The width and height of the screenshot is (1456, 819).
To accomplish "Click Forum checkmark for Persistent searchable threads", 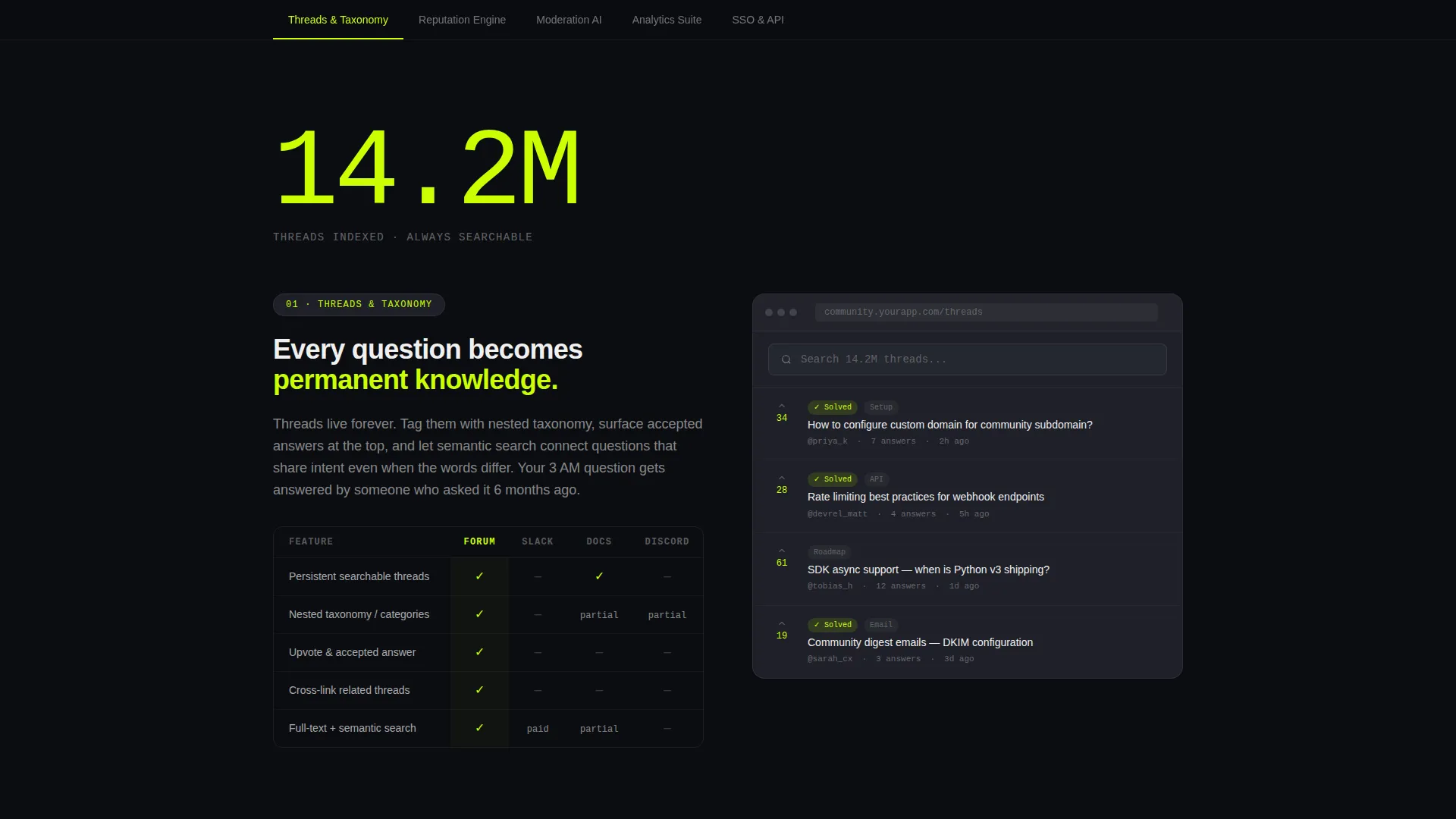I will point(479,576).
